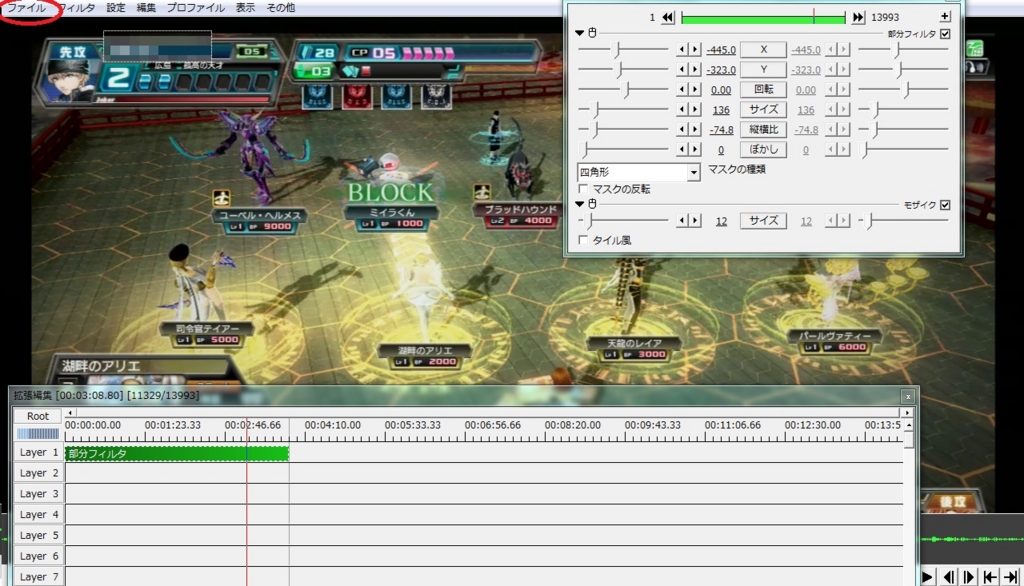Increase 回転 value with right arrow
1024x586 pixels.
click(695, 90)
